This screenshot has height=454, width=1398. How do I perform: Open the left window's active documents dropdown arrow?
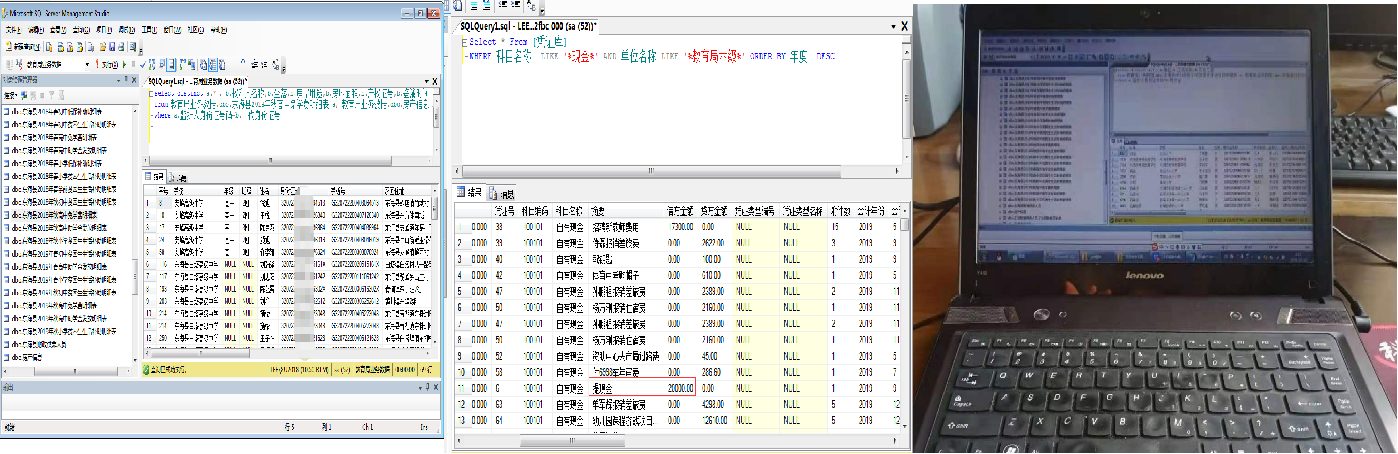pos(424,80)
